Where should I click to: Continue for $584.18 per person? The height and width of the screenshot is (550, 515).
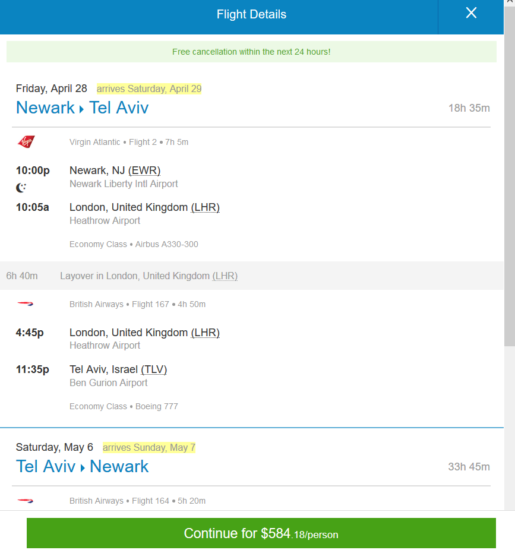click(261, 533)
